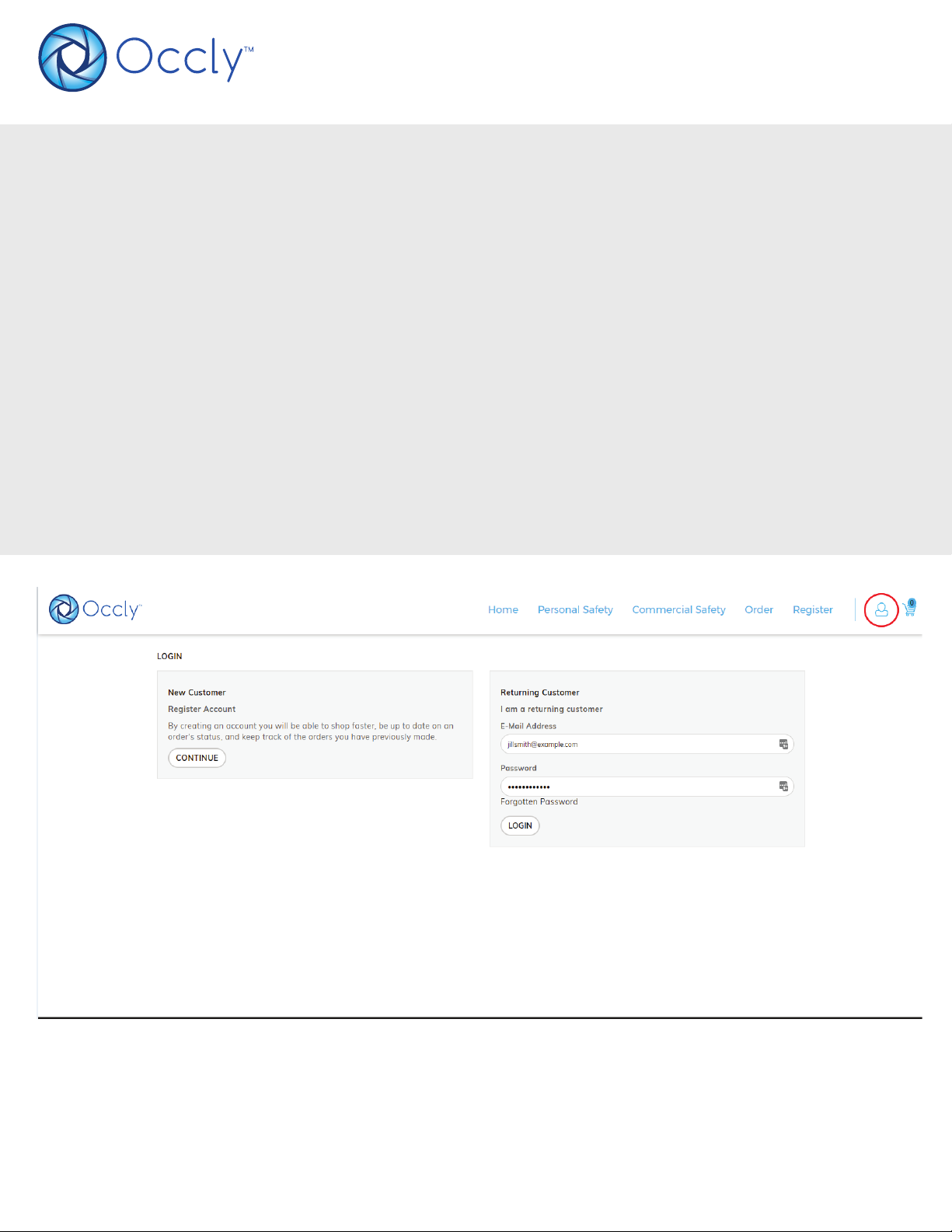Click the large Occly logo at top
952x1232 pixels.
click(x=146, y=58)
